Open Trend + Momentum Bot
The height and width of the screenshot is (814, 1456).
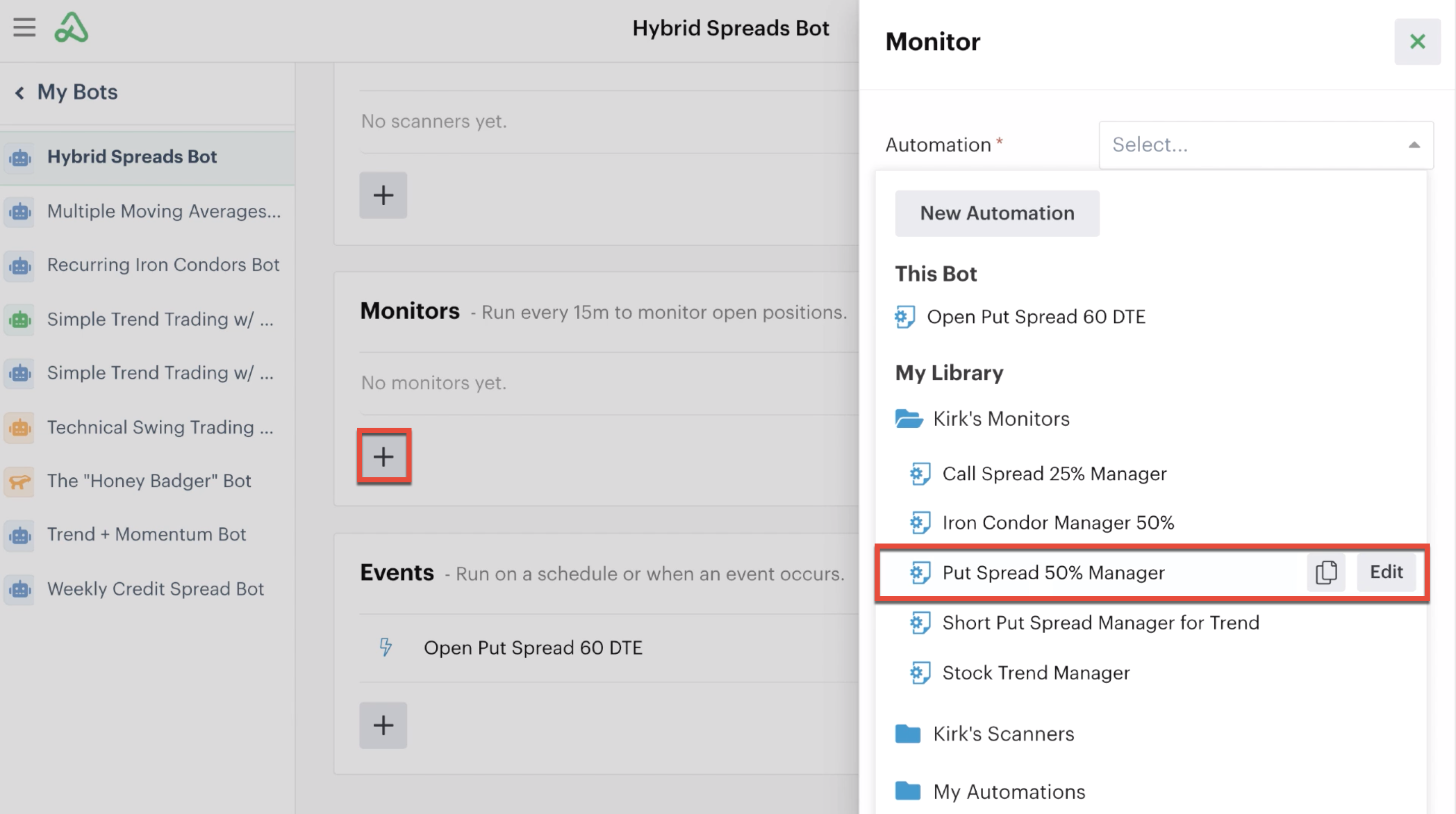pos(147,535)
